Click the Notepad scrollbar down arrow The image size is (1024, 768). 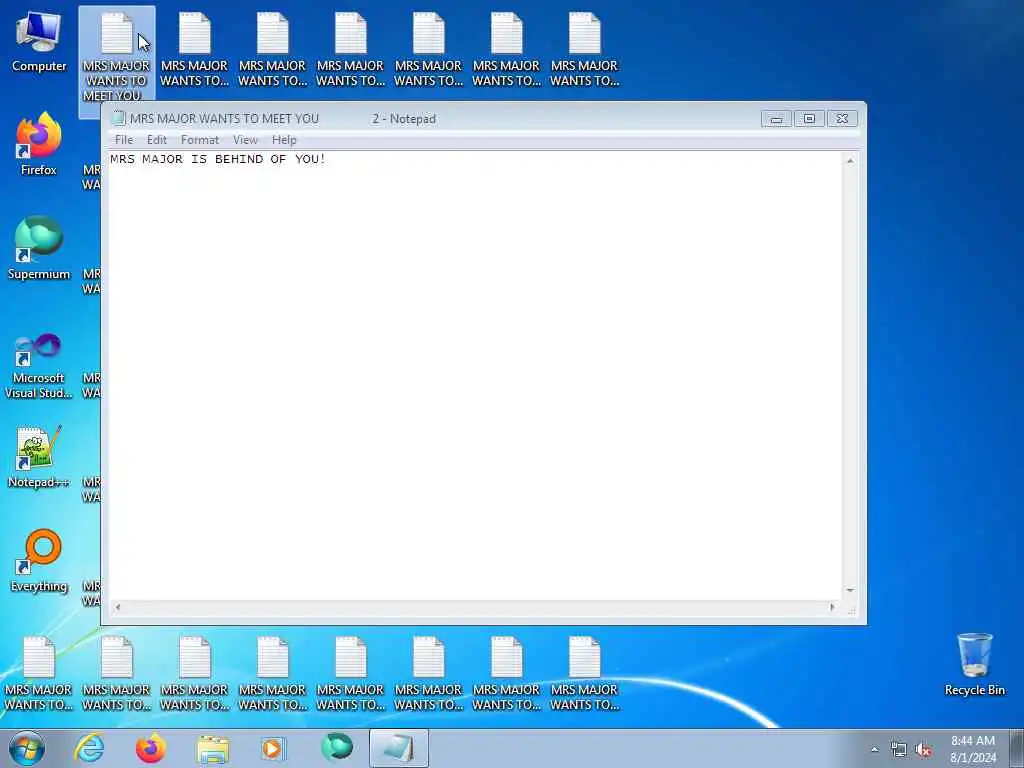coord(850,590)
